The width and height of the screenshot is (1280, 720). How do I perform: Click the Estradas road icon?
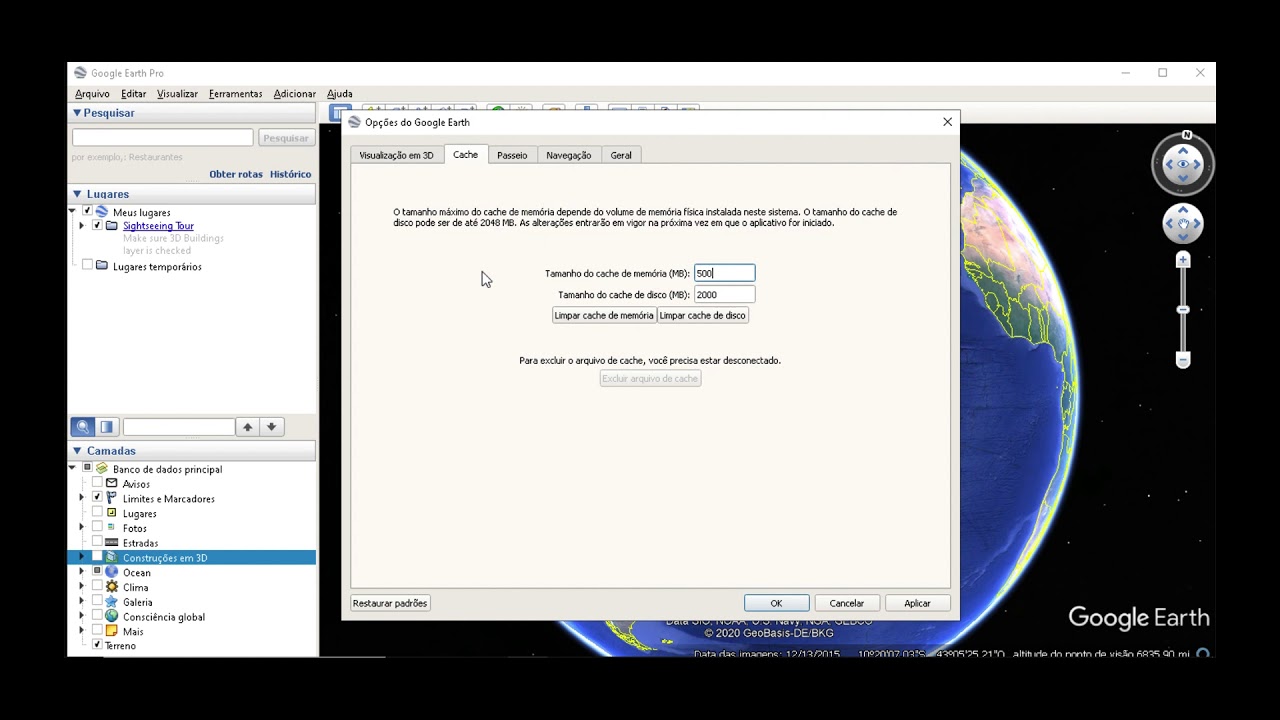(111, 543)
